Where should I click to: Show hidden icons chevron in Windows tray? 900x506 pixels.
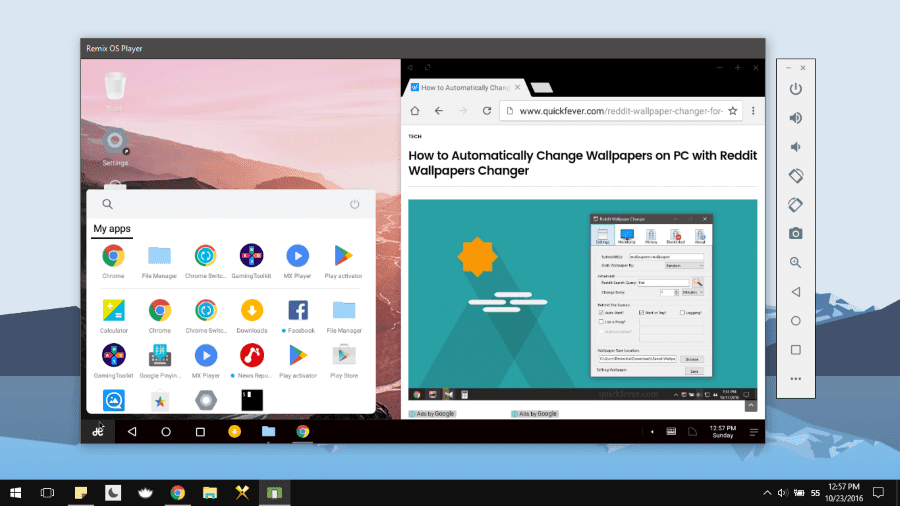(x=767, y=493)
